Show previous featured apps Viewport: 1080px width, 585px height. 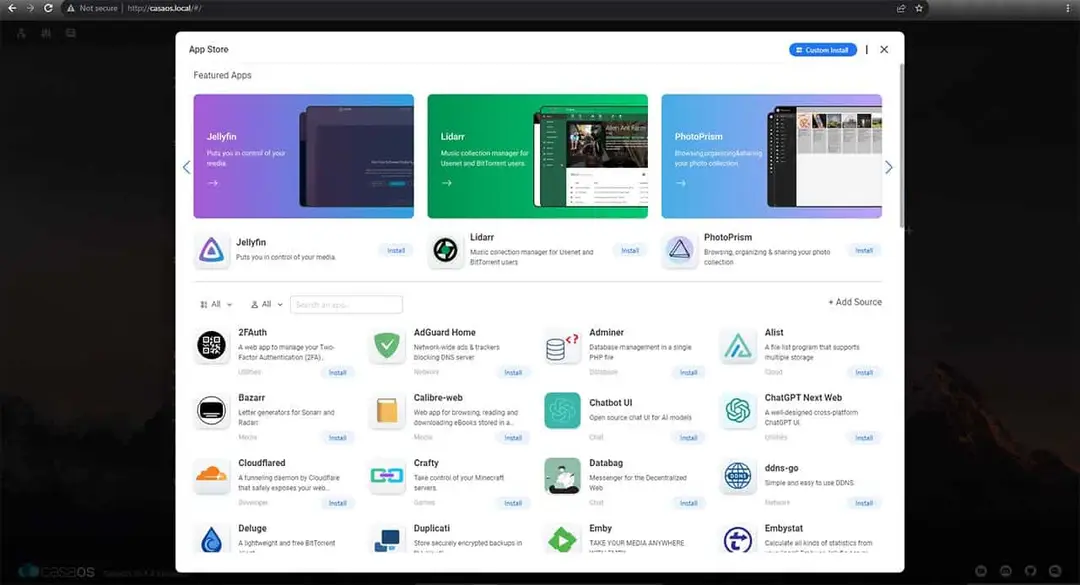click(x=187, y=167)
